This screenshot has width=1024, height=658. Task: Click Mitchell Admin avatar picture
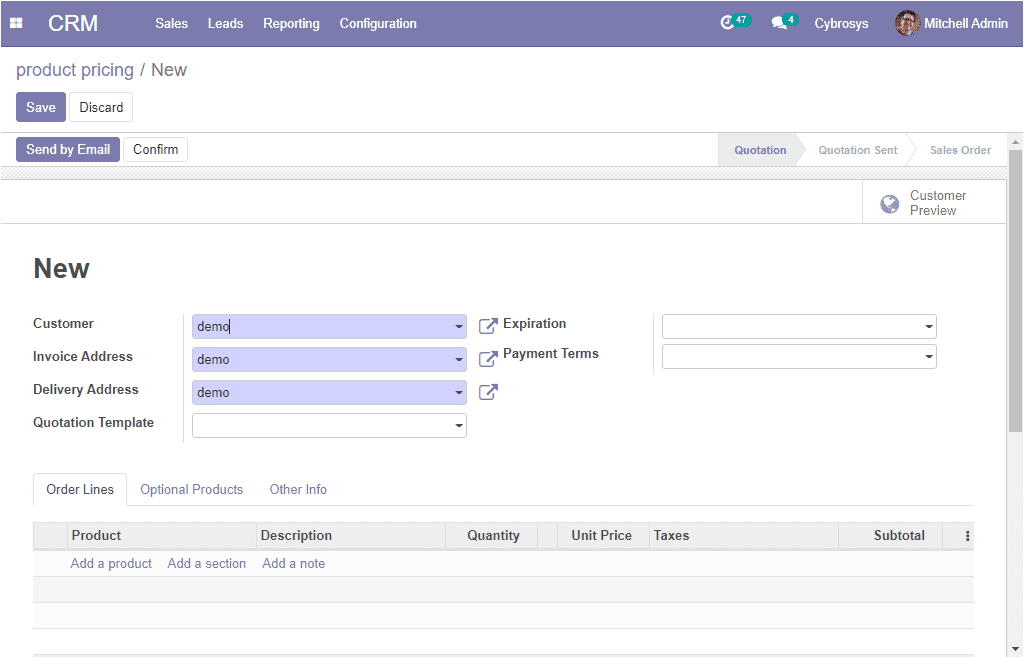[907, 23]
